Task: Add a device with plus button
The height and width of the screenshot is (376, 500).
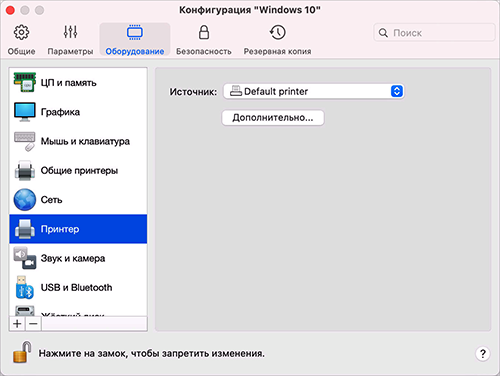Action: pos(17,323)
